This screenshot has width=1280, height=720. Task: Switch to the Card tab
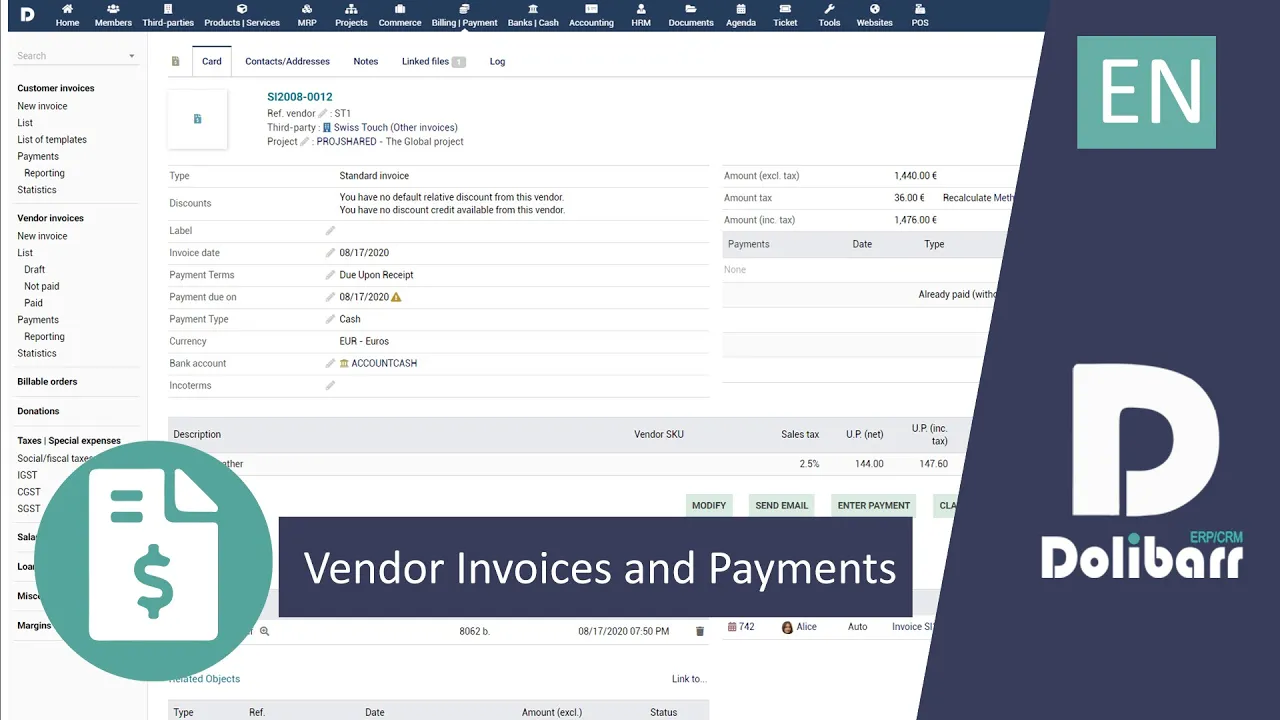click(x=212, y=61)
